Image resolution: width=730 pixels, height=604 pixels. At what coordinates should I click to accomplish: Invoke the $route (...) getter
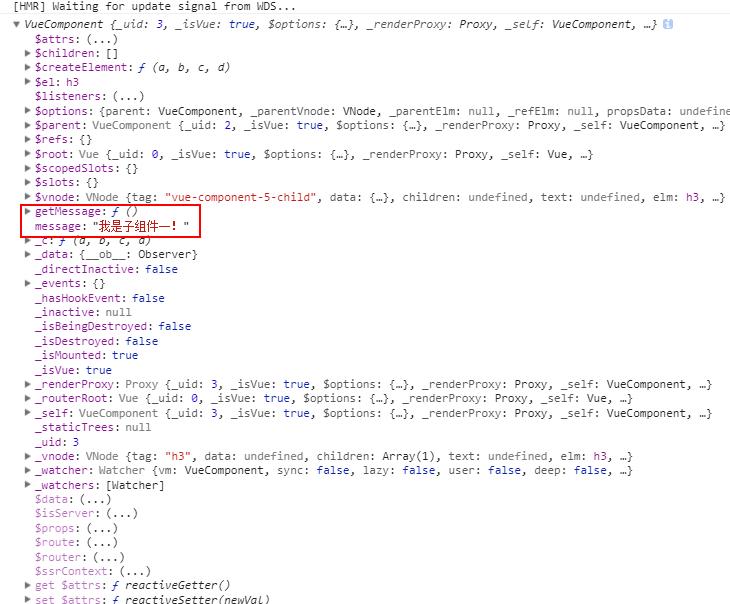87,543
